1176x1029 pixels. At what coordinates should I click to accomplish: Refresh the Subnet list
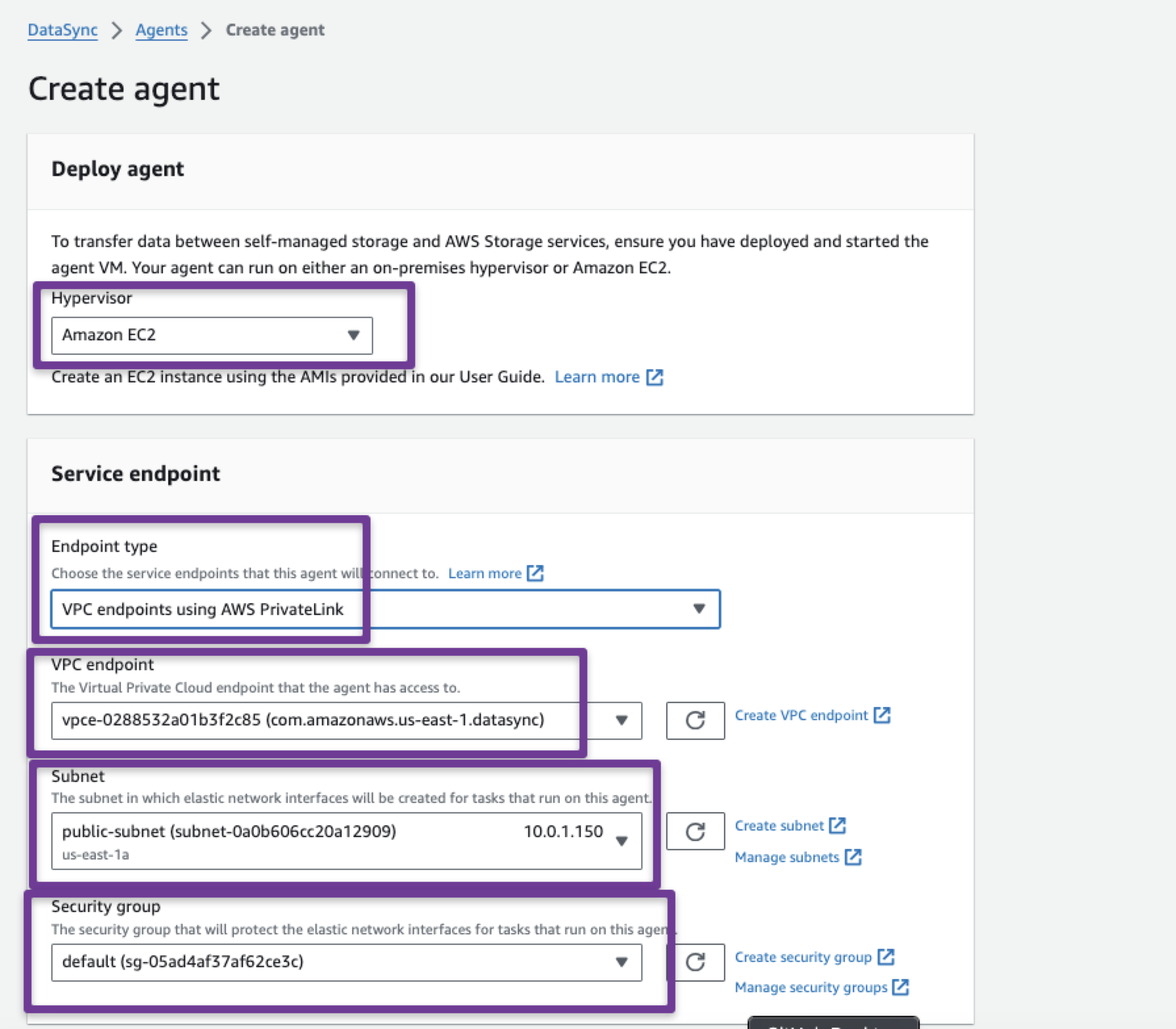695,831
